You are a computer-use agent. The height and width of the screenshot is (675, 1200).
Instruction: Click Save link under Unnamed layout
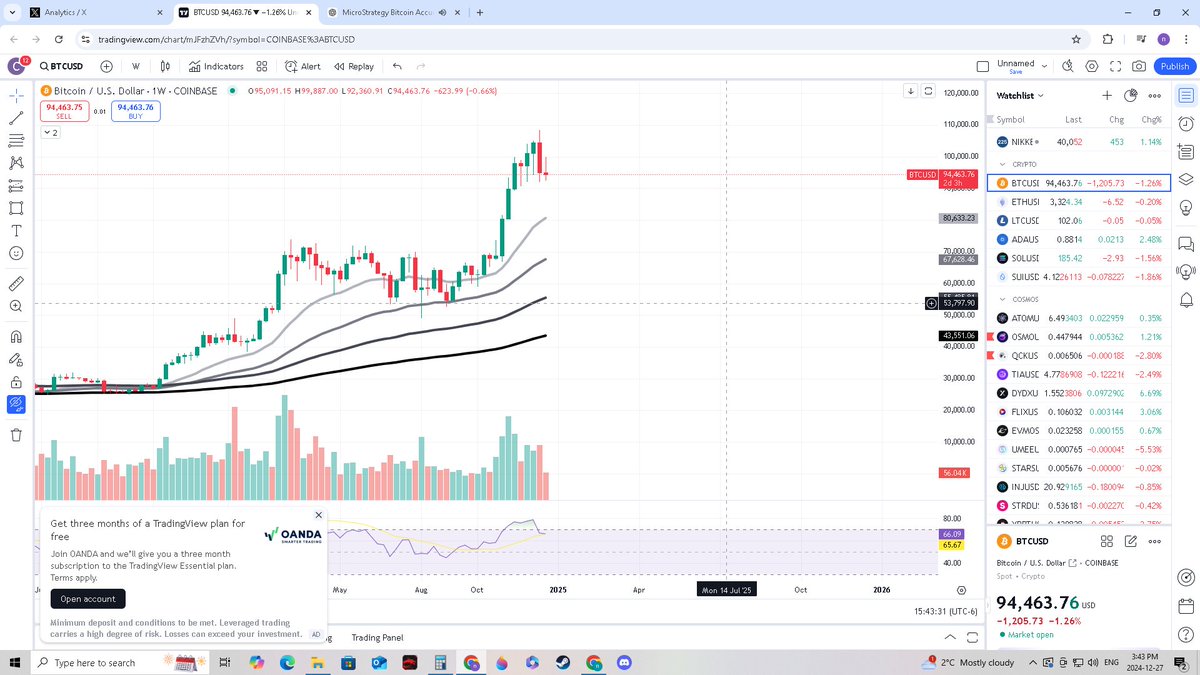1015,72
